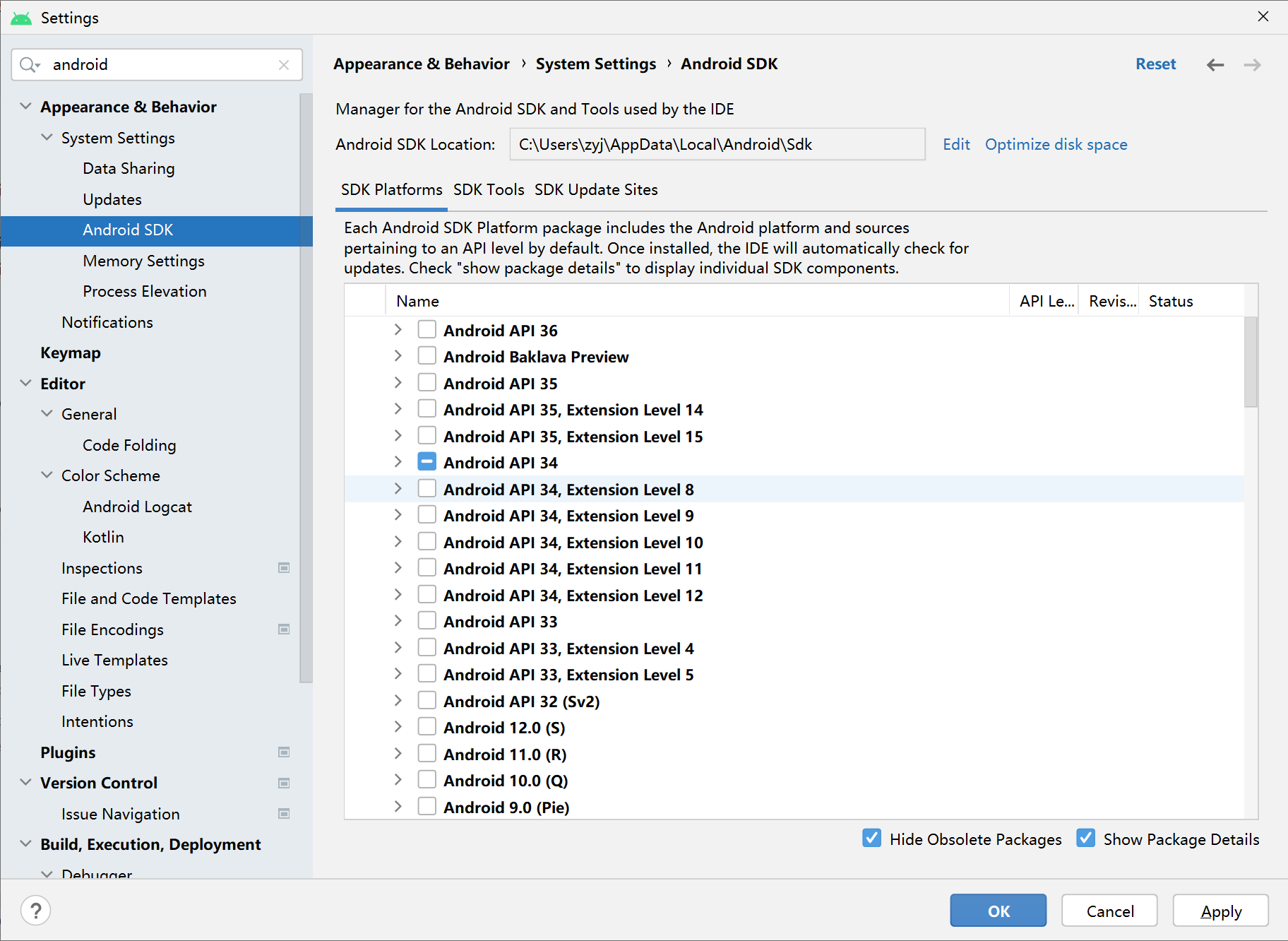Expand the Android API 36 row

coord(398,330)
